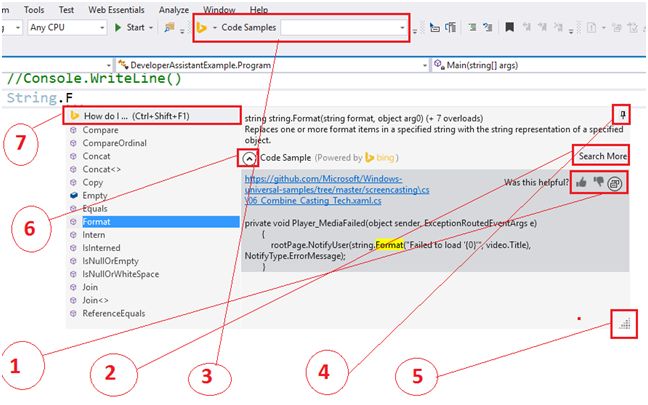The height and width of the screenshot is (405, 648).
Task: Open the Analyze menu
Action: pyautogui.click(x=174, y=10)
